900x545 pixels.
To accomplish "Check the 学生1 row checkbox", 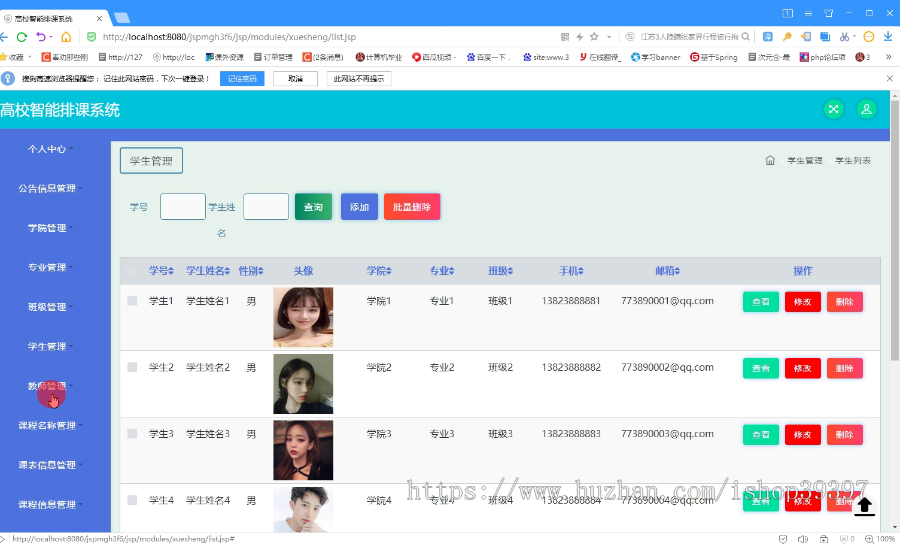I will [132, 301].
